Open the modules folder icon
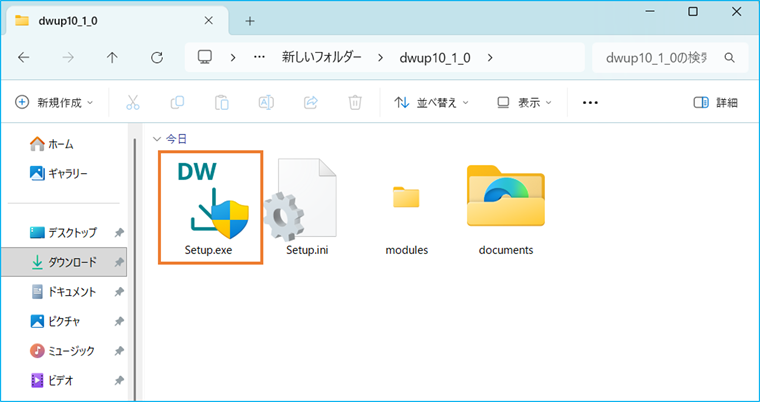This screenshot has width=760, height=402. [406, 197]
